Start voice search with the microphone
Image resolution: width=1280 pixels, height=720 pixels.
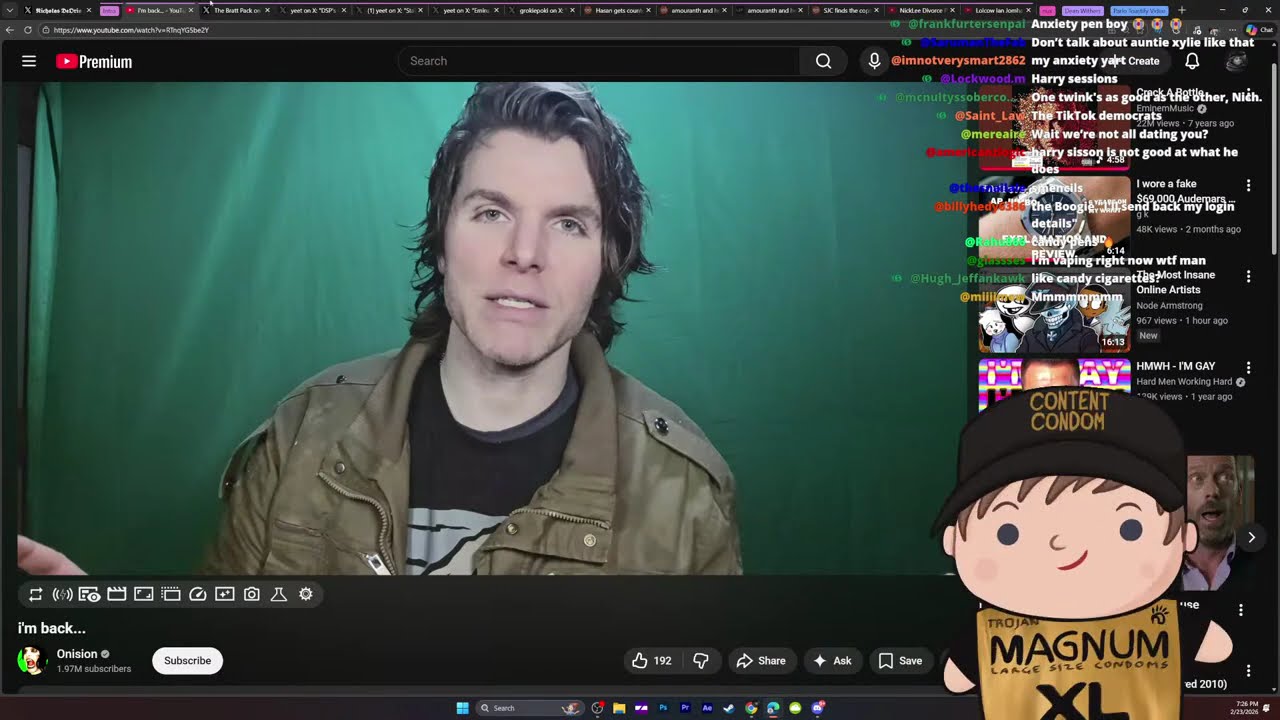click(874, 61)
